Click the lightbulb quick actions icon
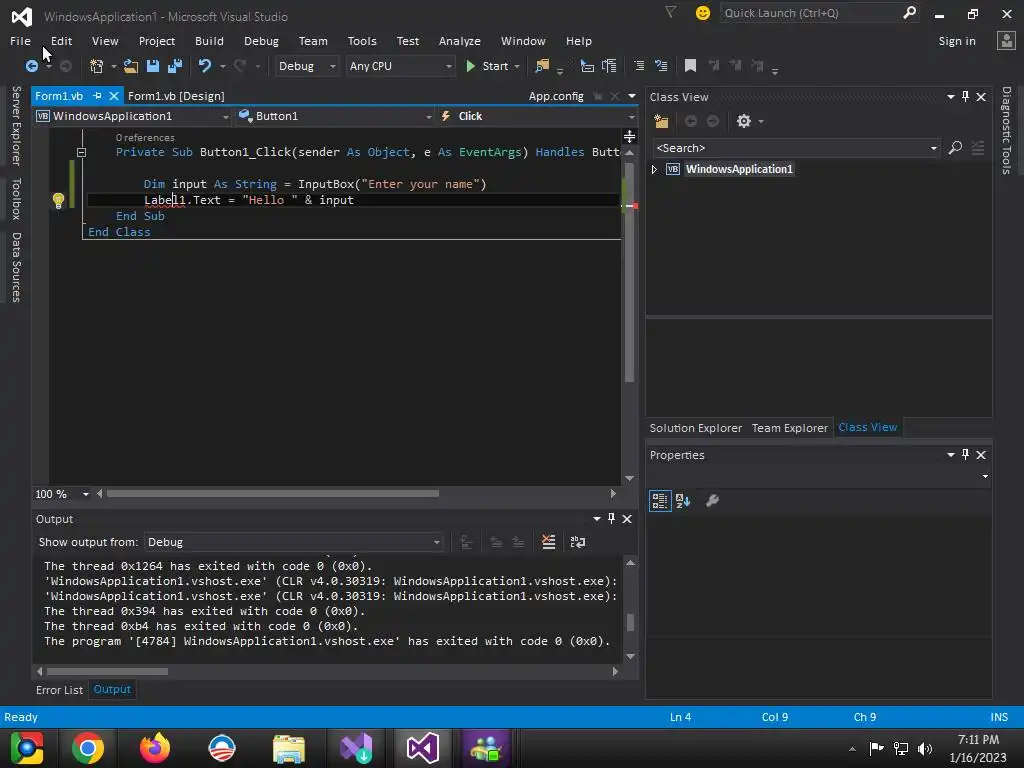Viewport: 1024px width, 768px height. (58, 200)
